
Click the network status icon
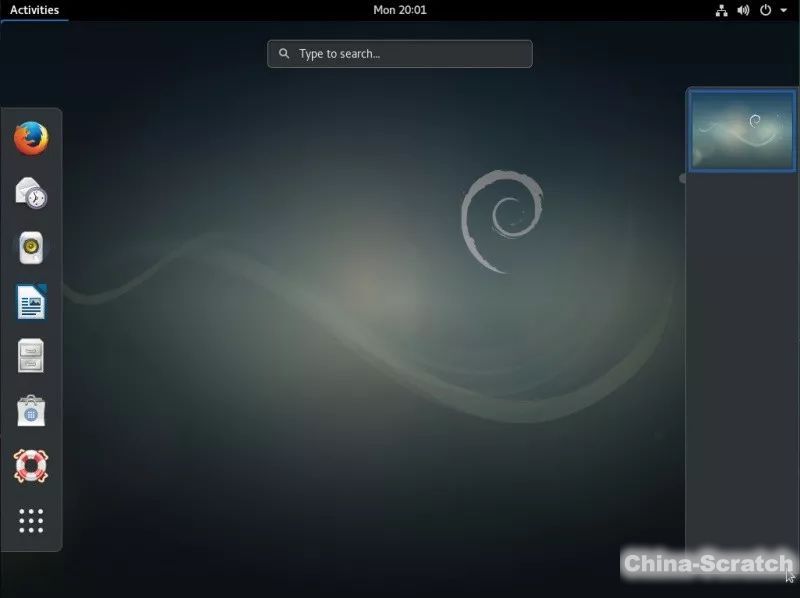click(722, 10)
